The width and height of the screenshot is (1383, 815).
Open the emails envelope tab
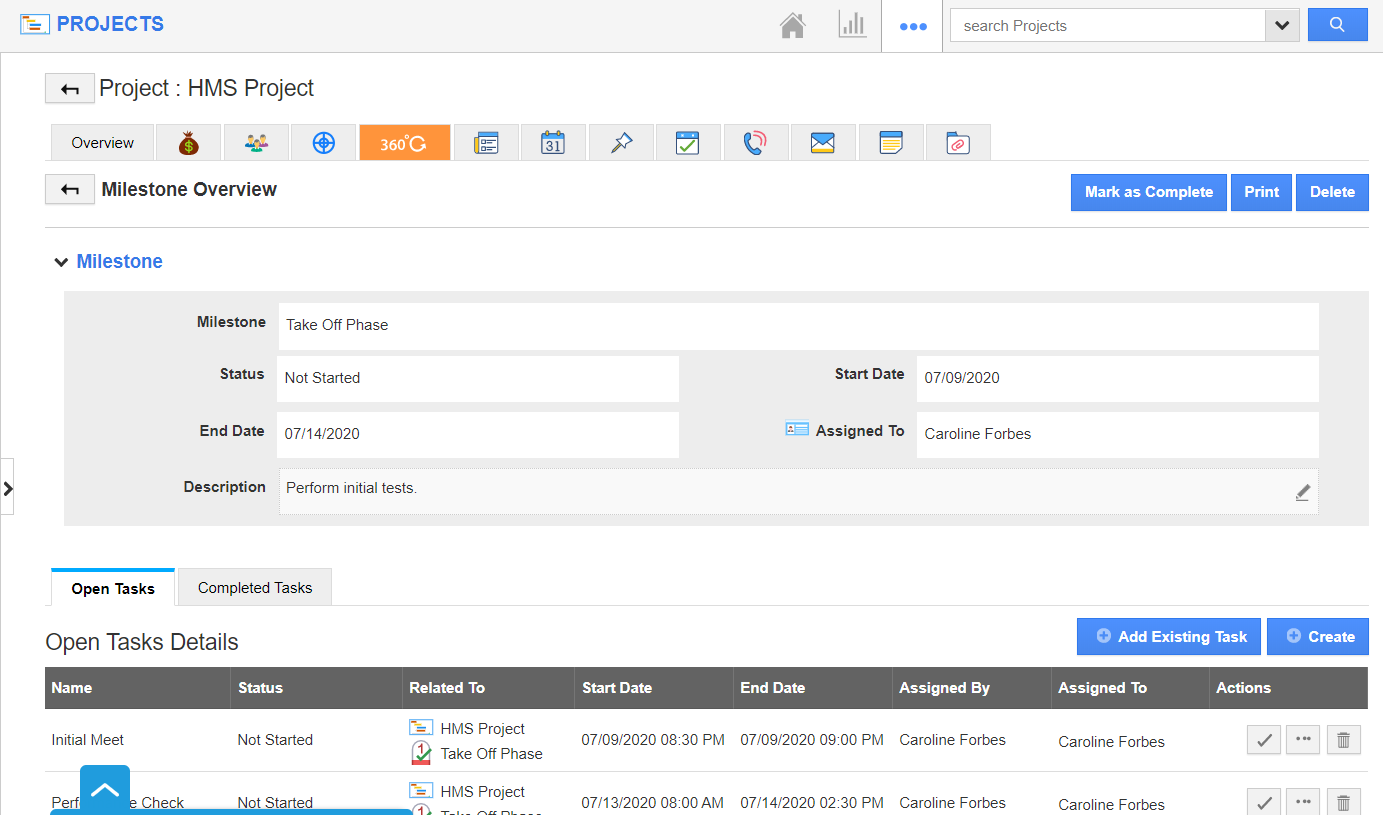822,143
